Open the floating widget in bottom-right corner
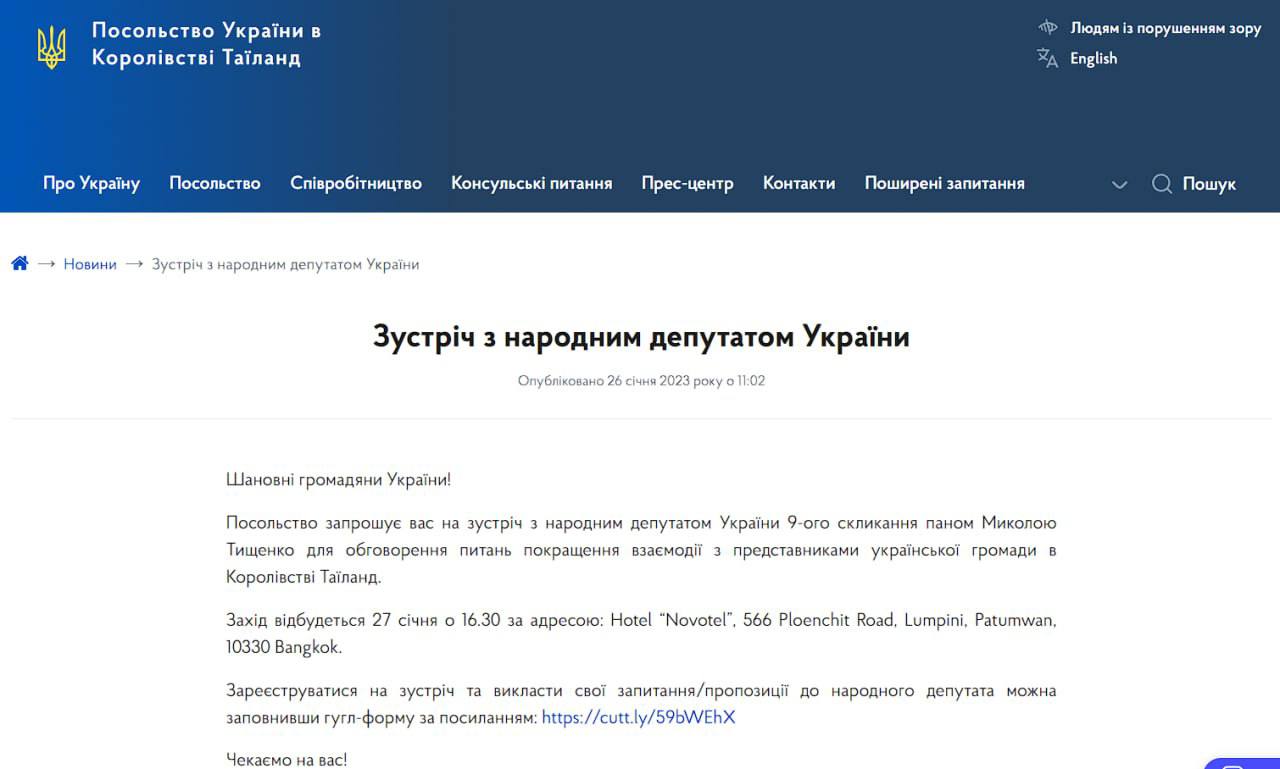This screenshot has height=769, width=1280. [1245, 763]
